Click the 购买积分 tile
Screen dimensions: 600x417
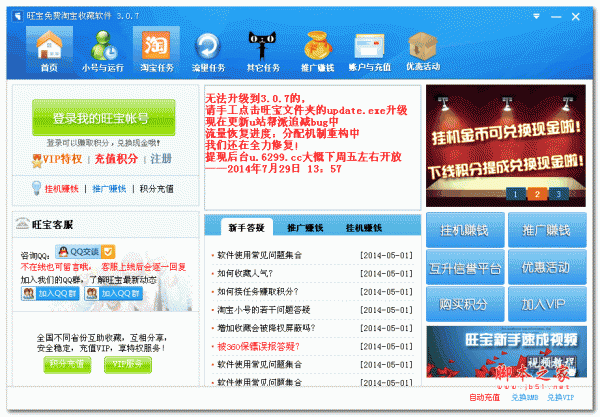[x=465, y=304]
